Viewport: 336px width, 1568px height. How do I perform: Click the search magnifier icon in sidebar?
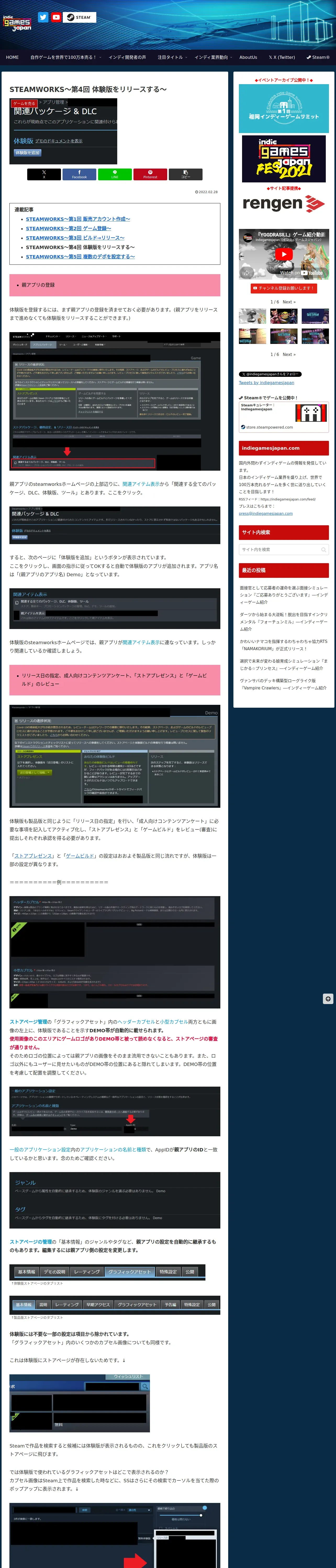click(x=323, y=550)
